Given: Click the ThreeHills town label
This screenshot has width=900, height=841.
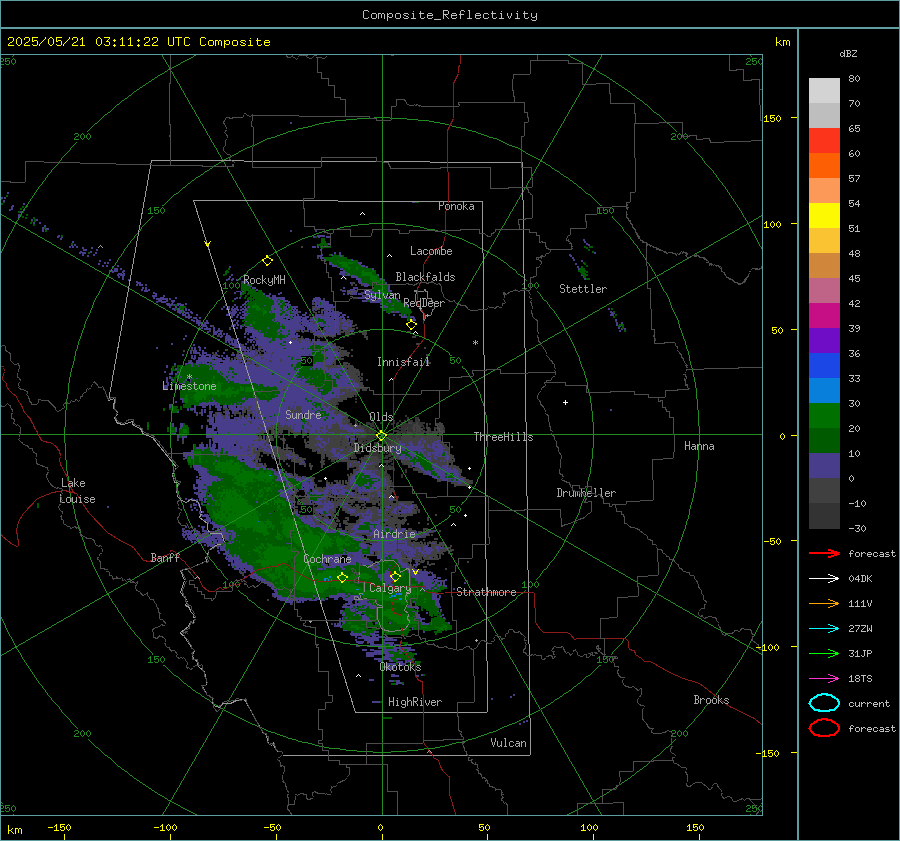Looking at the screenshot, I should (503, 437).
